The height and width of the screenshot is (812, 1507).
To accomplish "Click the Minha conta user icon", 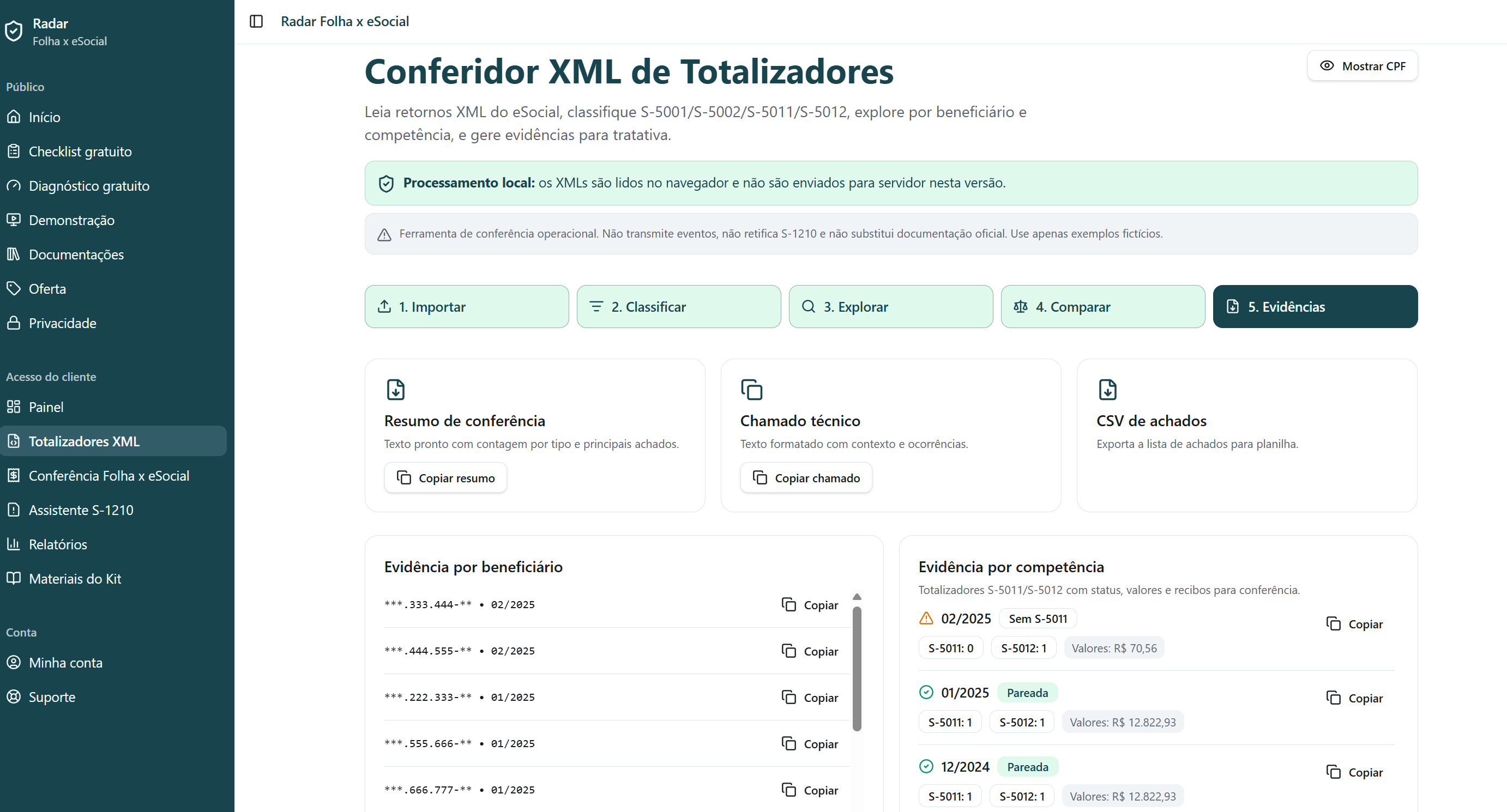I will (14, 662).
